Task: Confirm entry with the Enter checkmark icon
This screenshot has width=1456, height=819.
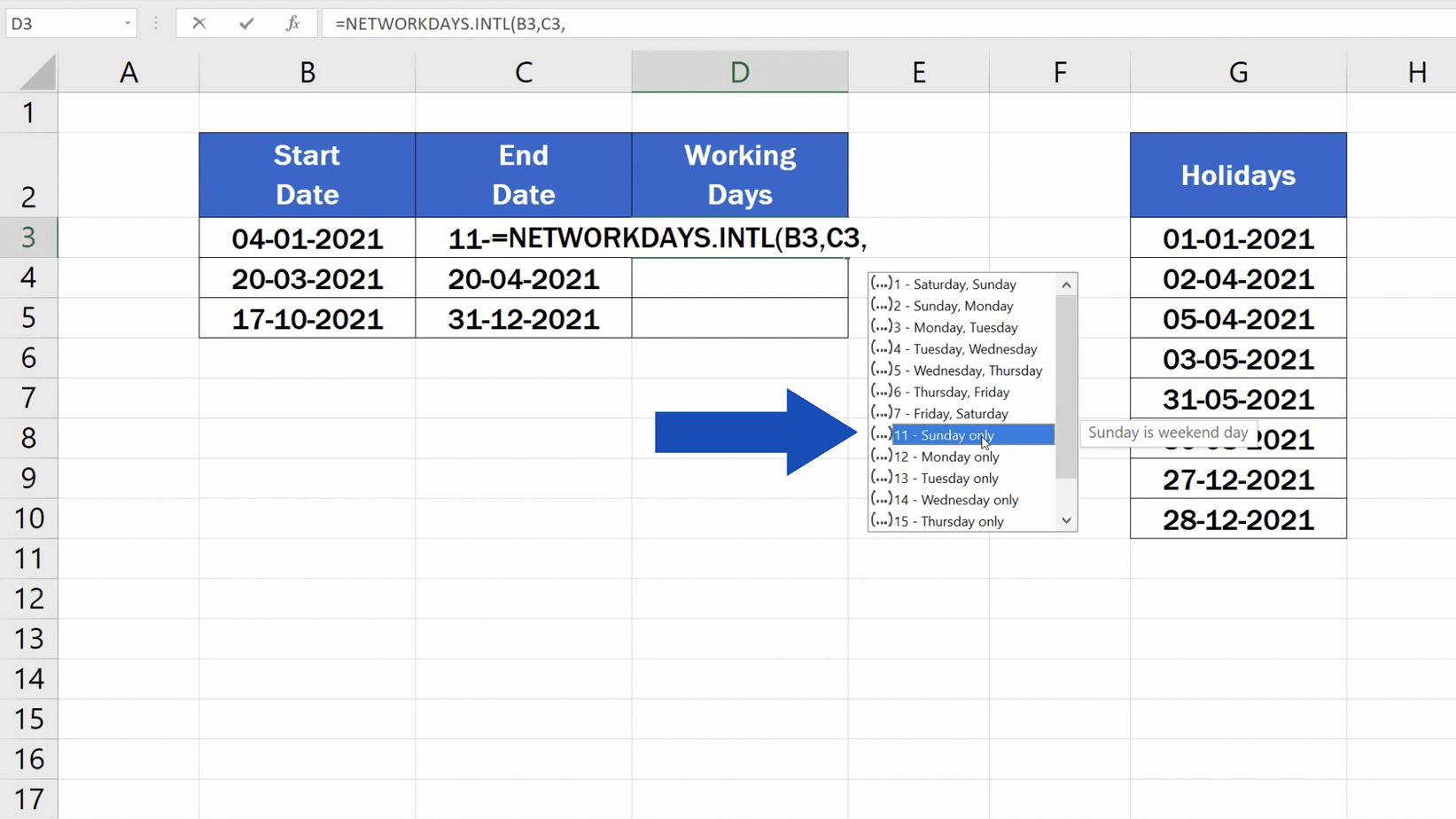Action: click(x=247, y=23)
